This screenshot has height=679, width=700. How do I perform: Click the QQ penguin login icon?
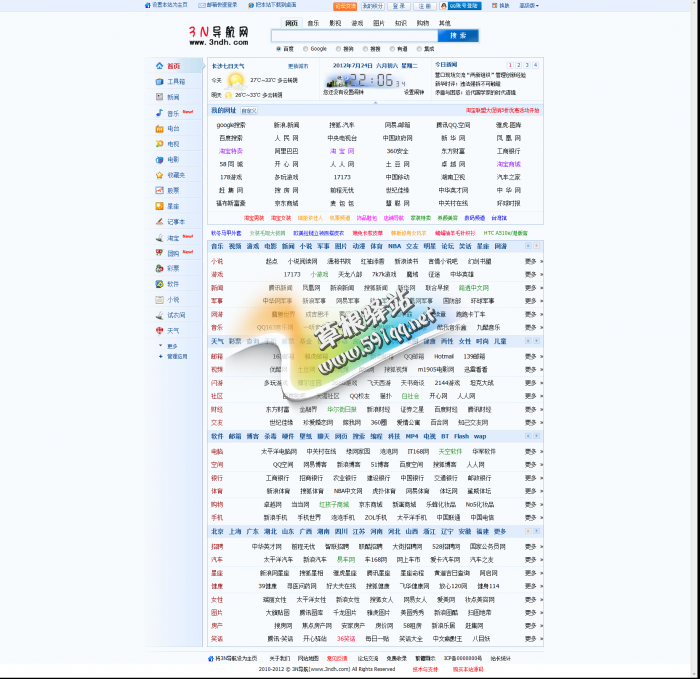pyautogui.click(x=444, y=6)
